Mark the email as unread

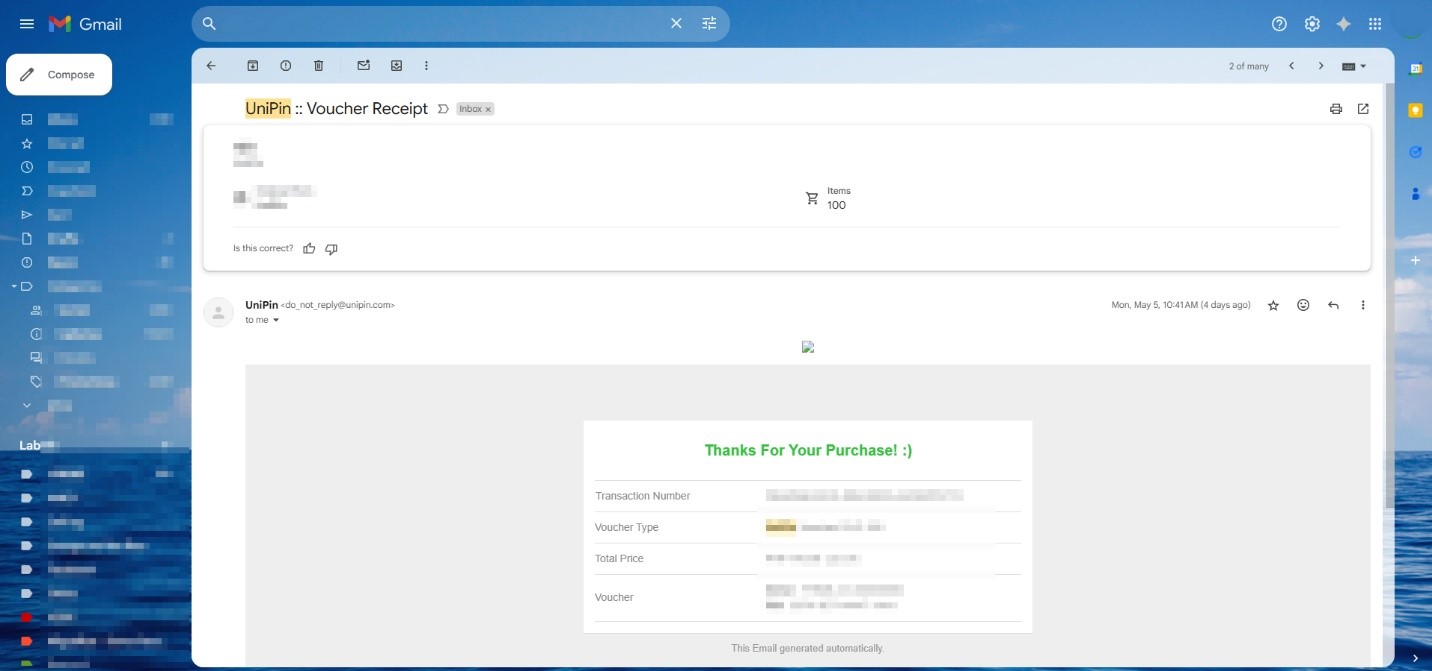362,65
